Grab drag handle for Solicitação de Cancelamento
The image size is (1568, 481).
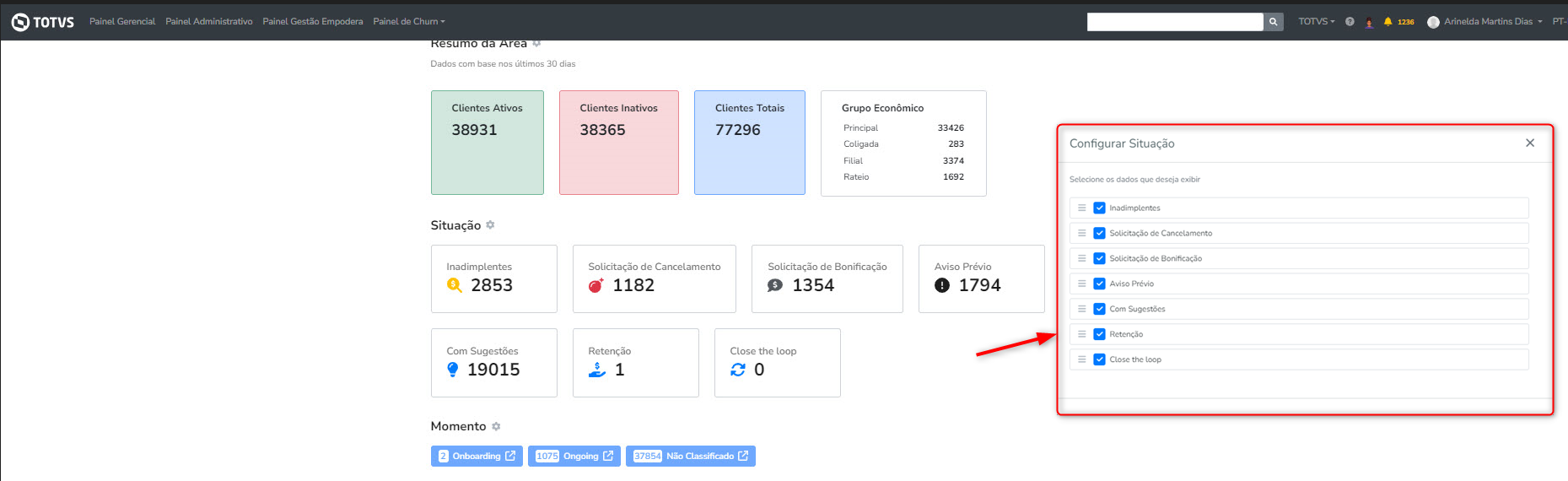(x=1081, y=233)
